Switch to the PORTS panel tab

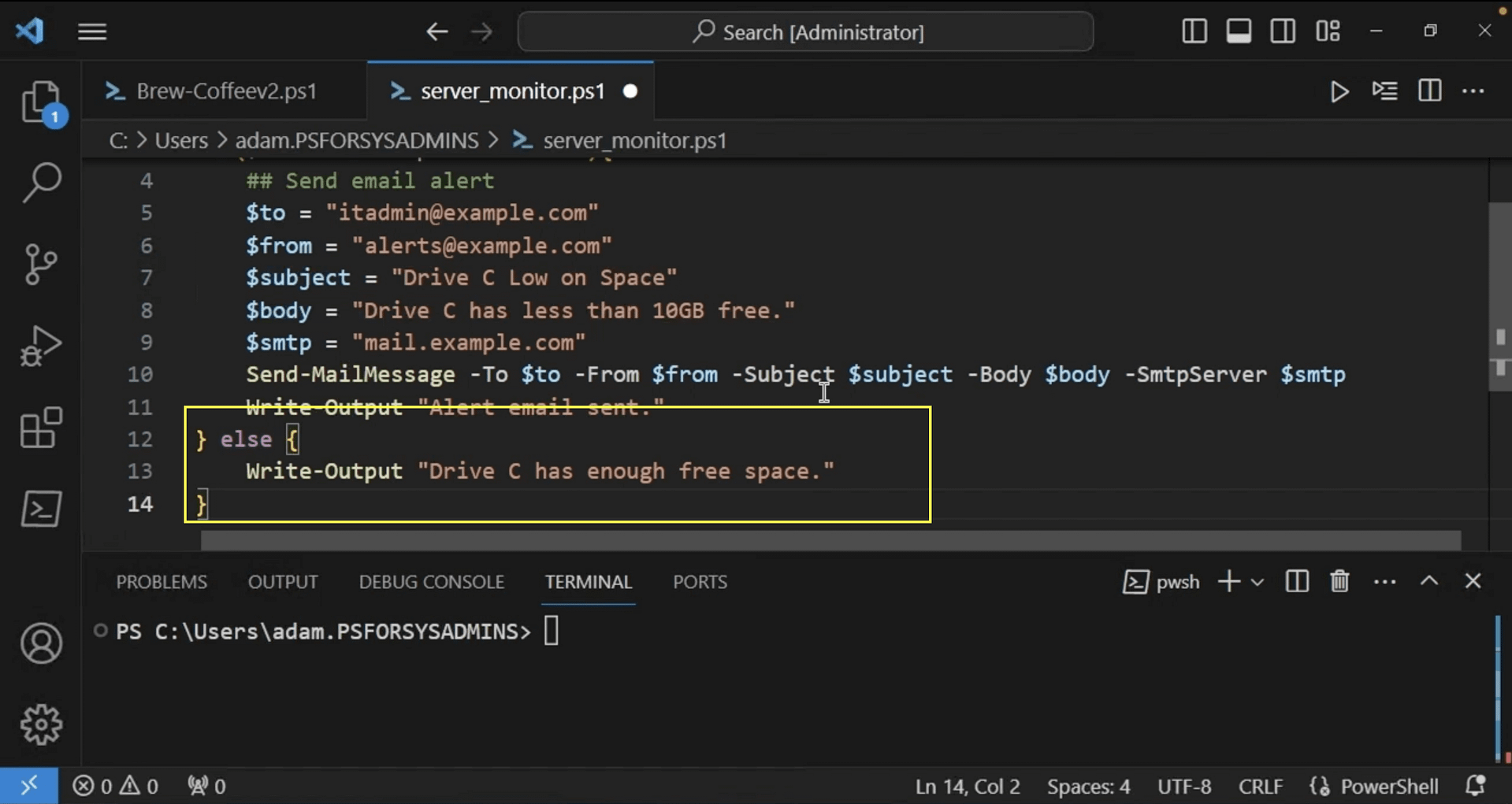coord(700,582)
